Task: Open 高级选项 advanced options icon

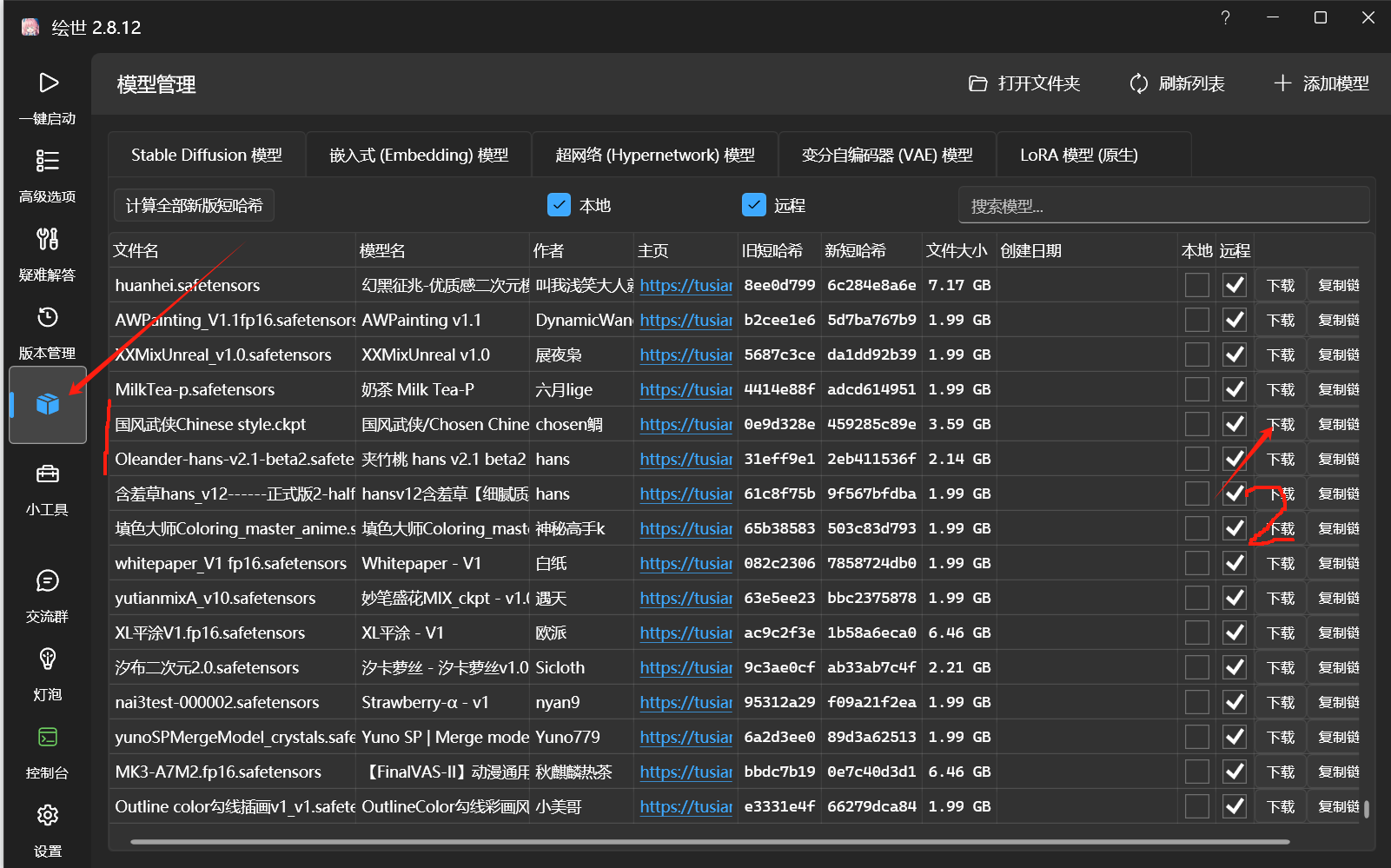Action: pos(48,161)
